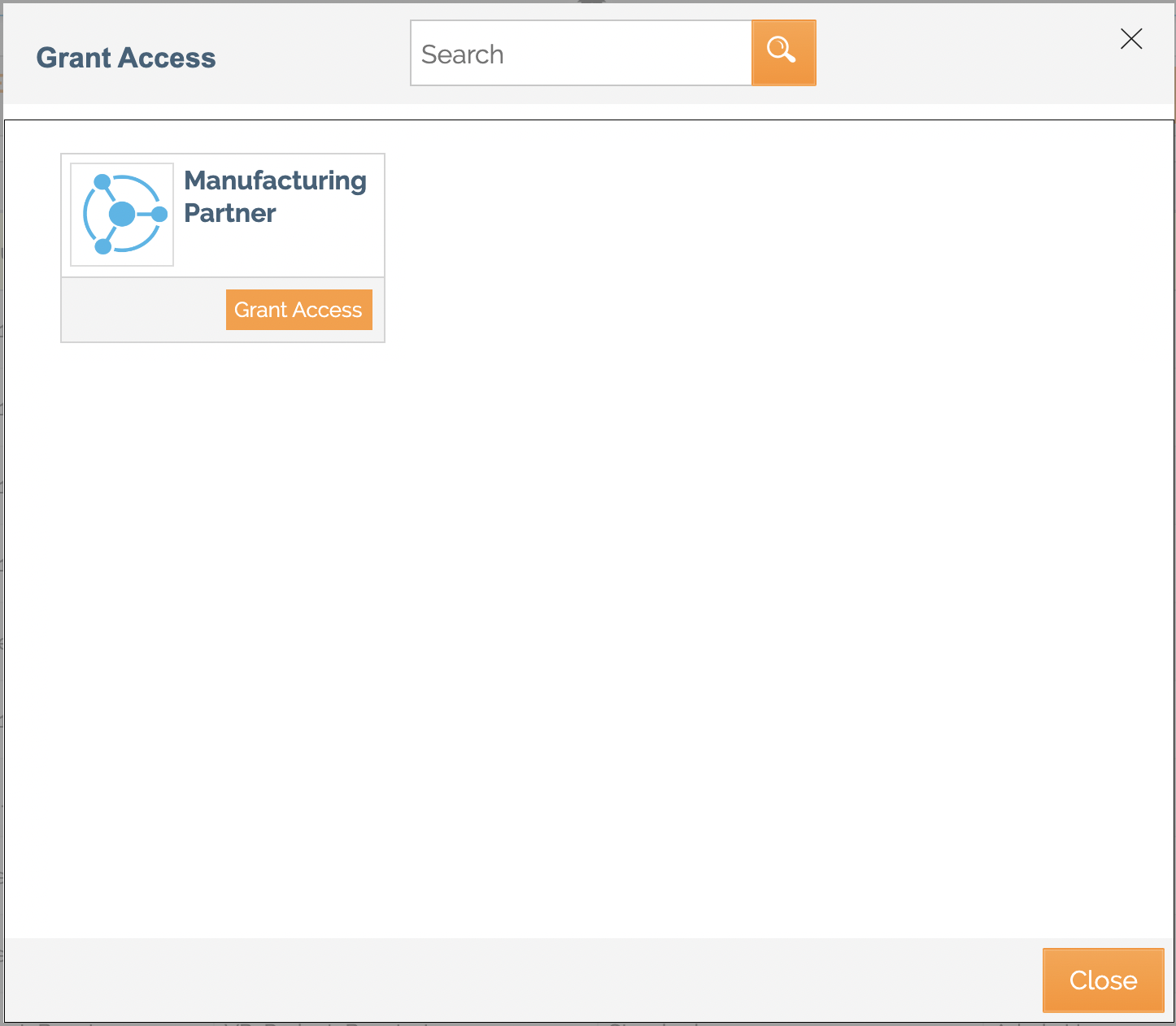Select the Manufacturing Partner network logo

pos(122,215)
